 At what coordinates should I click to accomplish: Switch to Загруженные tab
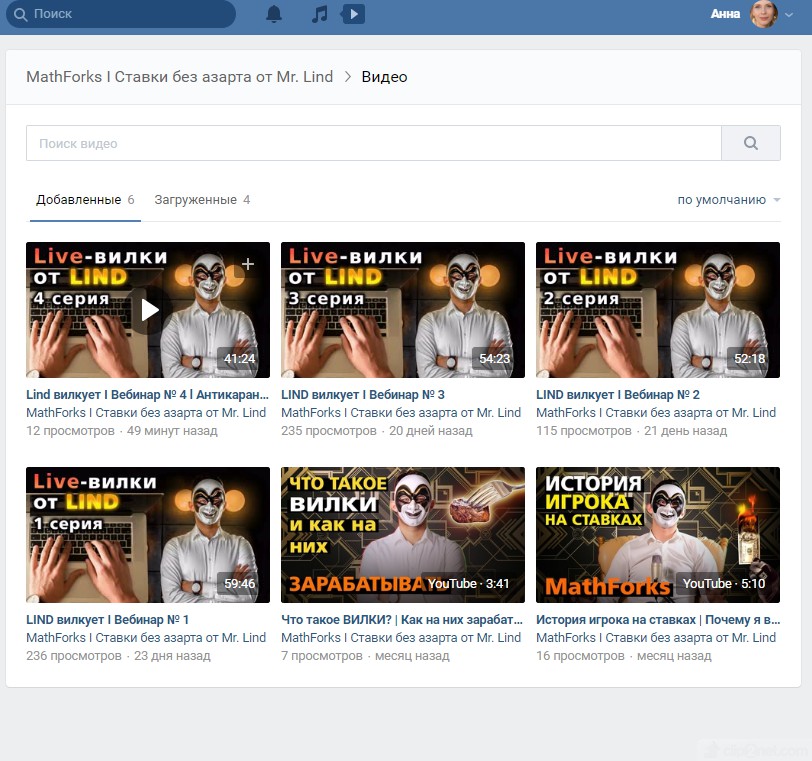(202, 200)
